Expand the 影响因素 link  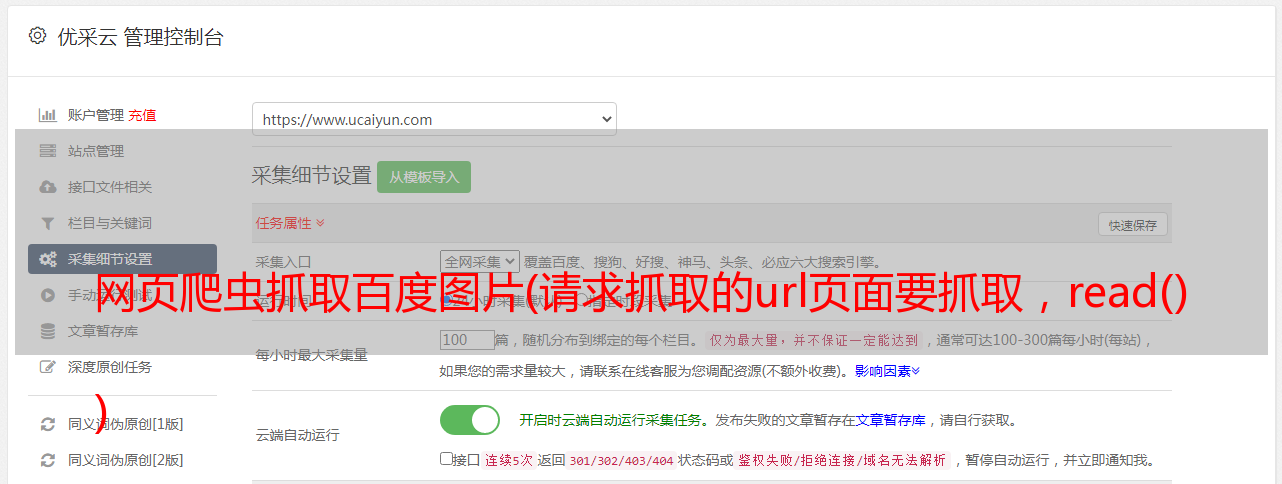(887, 371)
